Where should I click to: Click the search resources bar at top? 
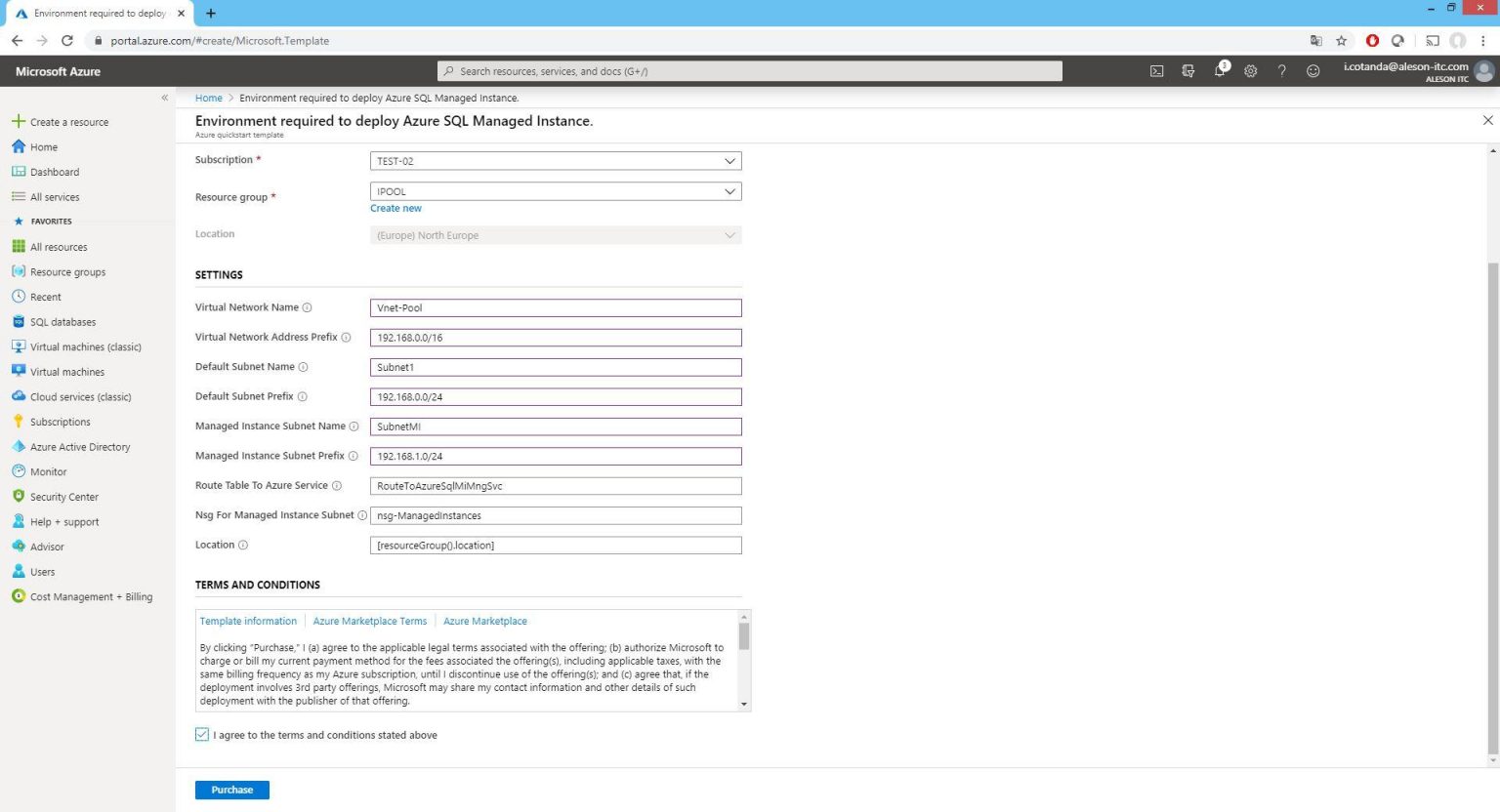coord(750,70)
